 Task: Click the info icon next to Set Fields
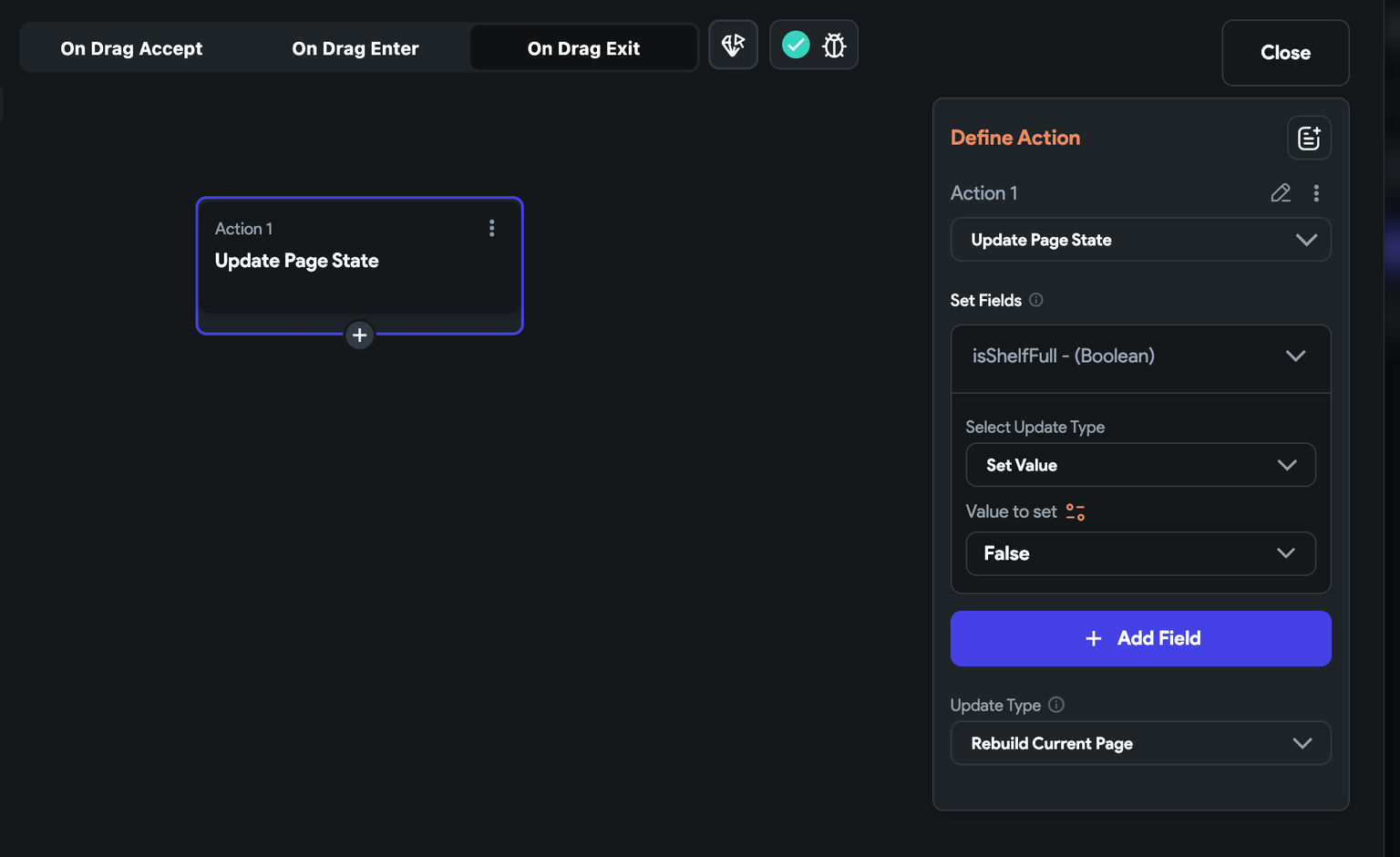click(x=1036, y=300)
